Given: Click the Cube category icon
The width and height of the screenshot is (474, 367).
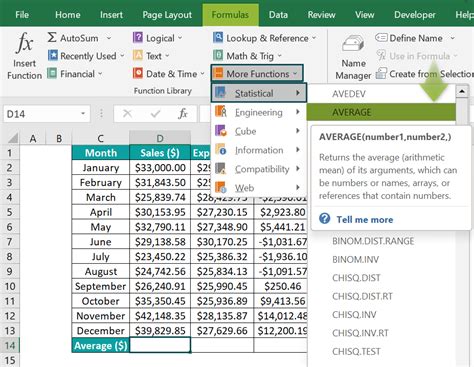Looking at the screenshot, I should 221,131.
